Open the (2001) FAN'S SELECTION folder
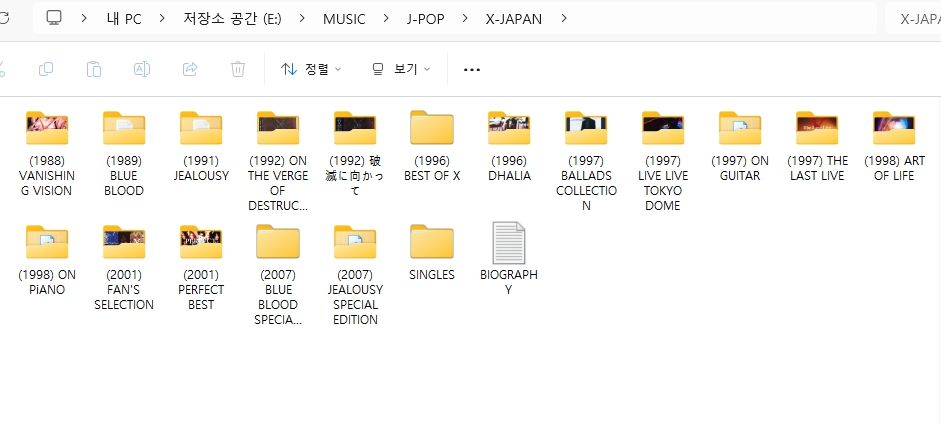The width and height of the screenshot is (941, 424). pyautogui.click(x=124, y=267)
